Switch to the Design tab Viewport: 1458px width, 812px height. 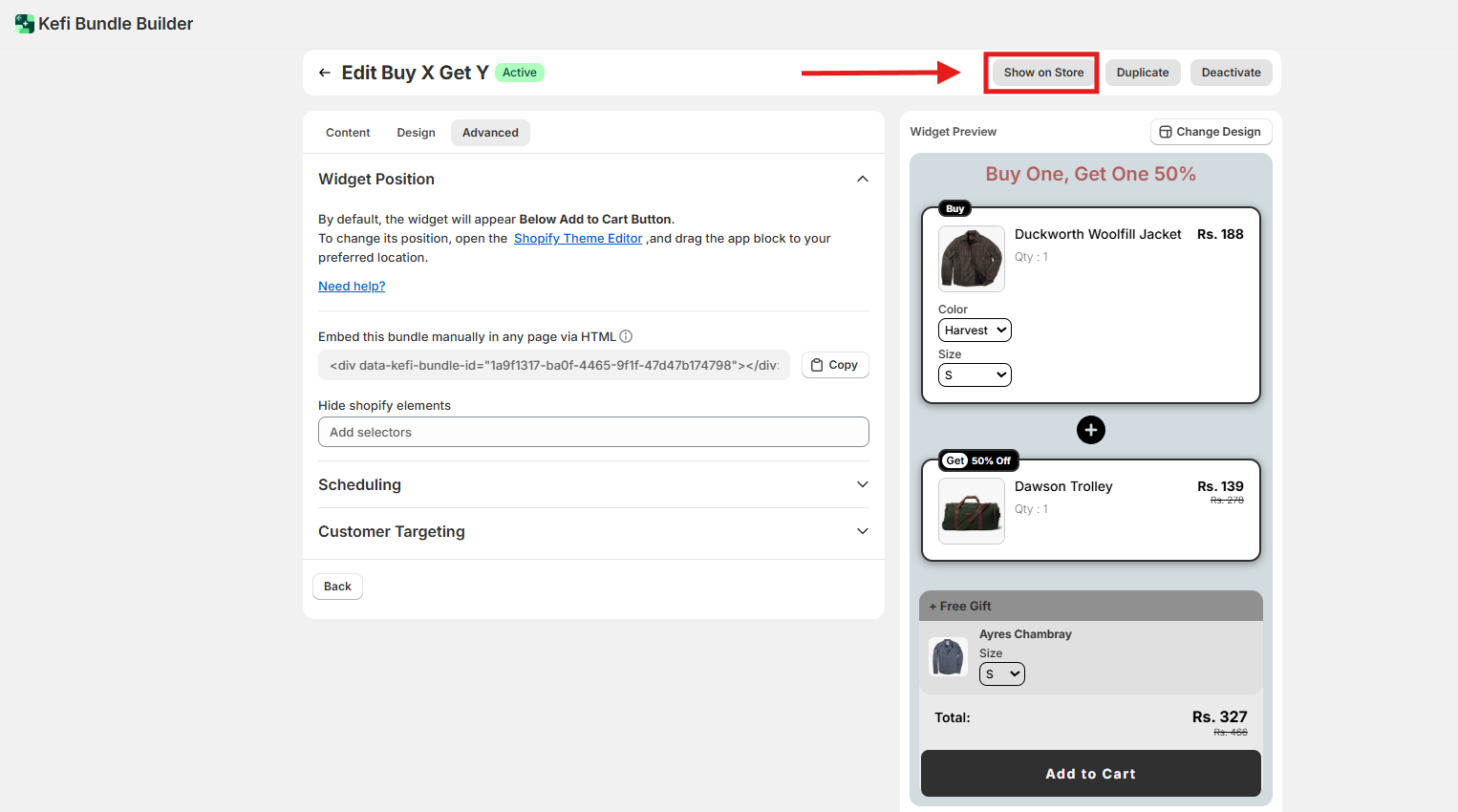pyautogui.click(x=416, y=133)
